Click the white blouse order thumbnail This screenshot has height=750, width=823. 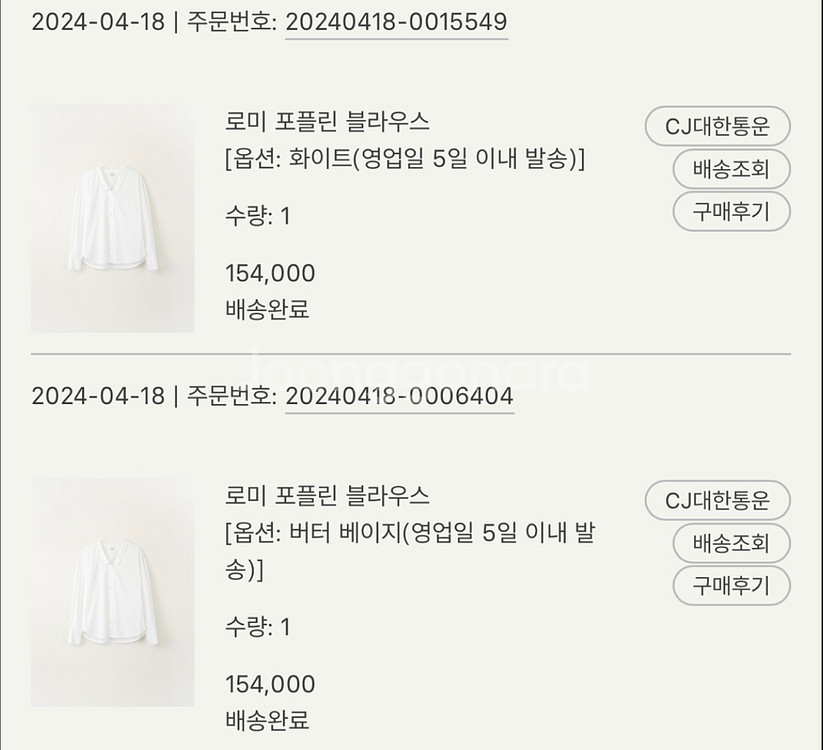point(112,218)
